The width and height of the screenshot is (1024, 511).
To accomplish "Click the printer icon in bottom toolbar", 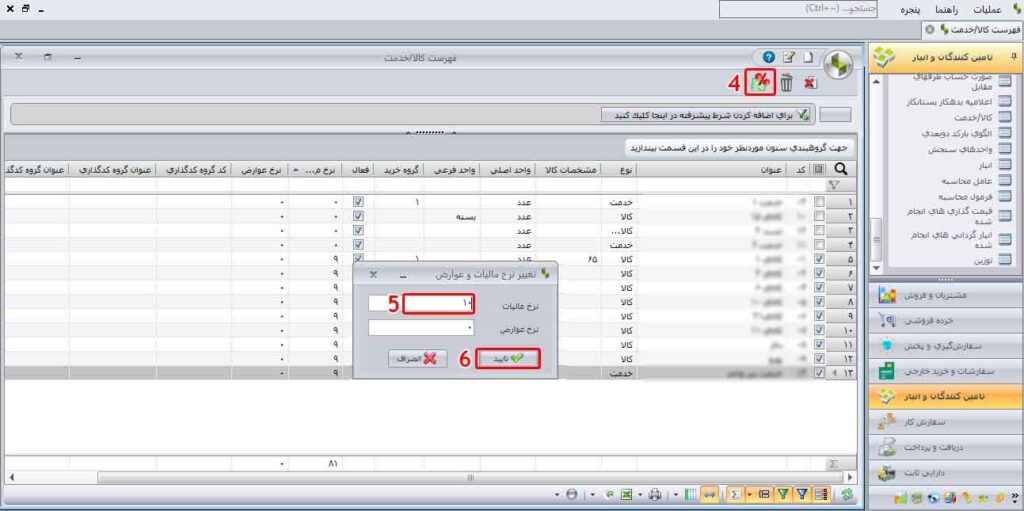I will [x=655, y=495].
